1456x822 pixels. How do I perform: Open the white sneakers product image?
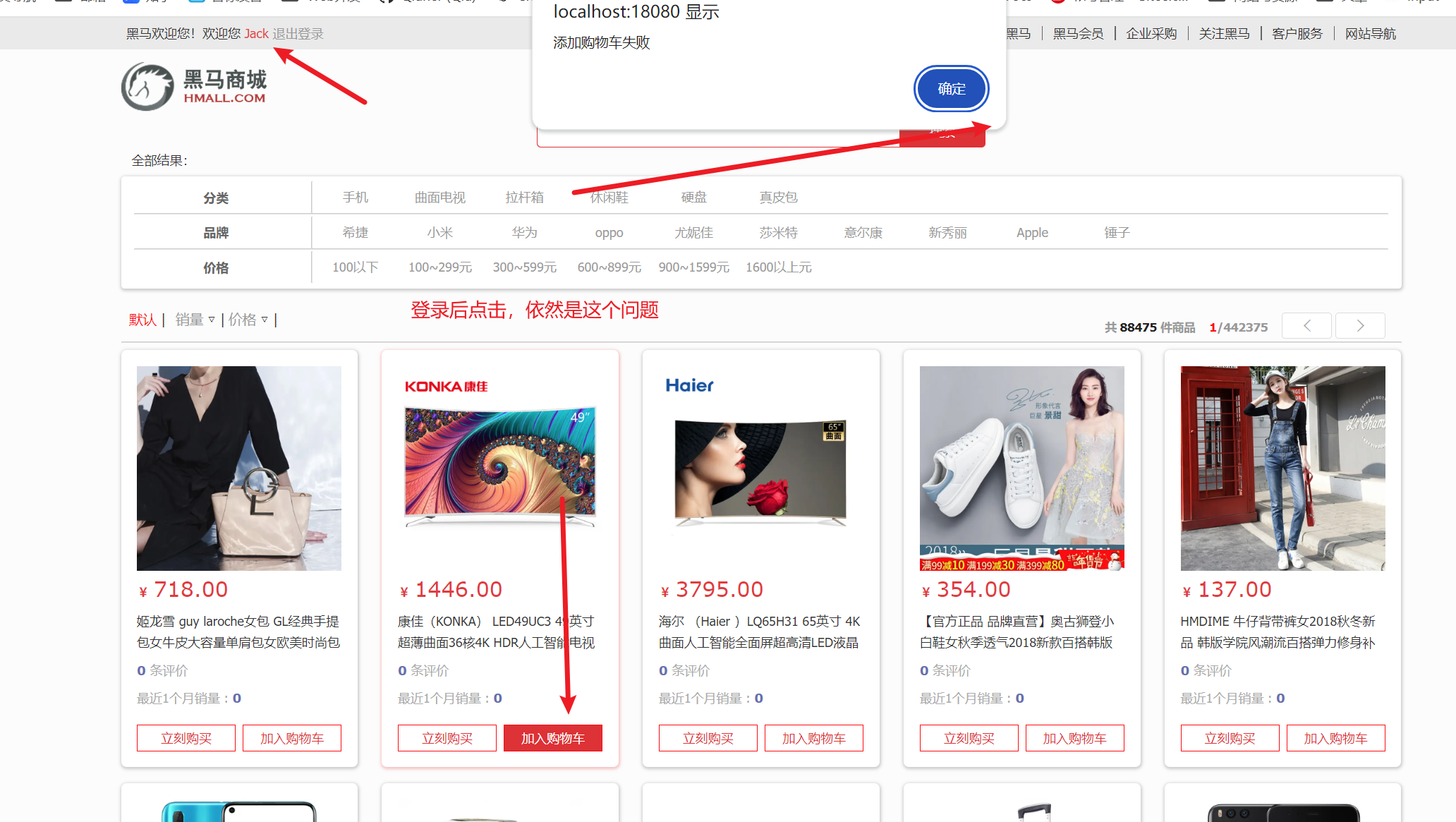pos(1022,468)
